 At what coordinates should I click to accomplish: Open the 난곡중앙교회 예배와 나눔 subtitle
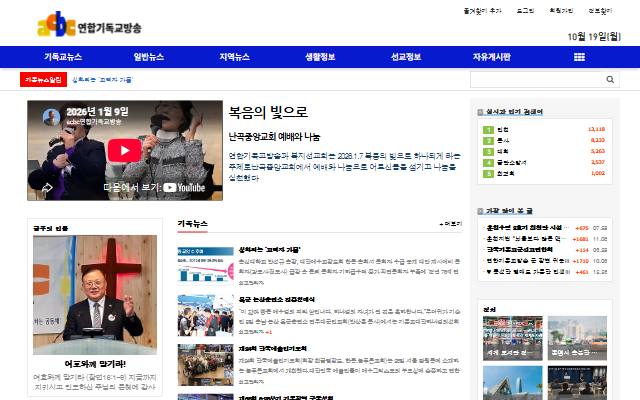[274, 137]
